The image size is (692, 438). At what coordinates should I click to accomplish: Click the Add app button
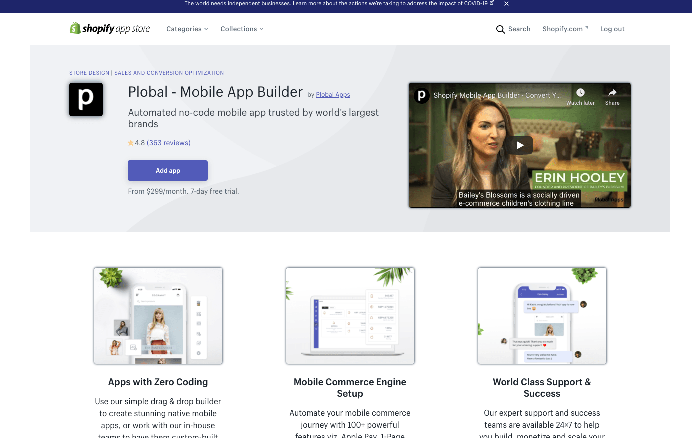tap(168, 170)
